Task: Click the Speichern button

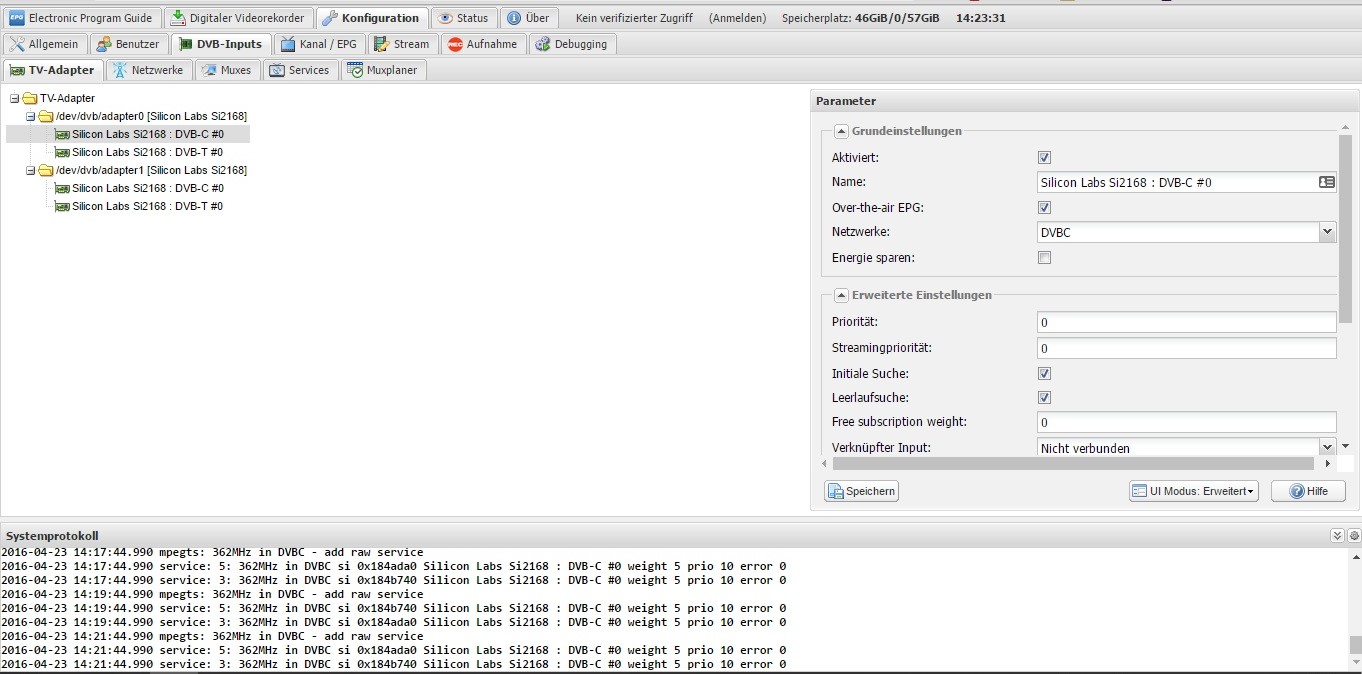Action: pyautogui.click(x=861, y=491)
